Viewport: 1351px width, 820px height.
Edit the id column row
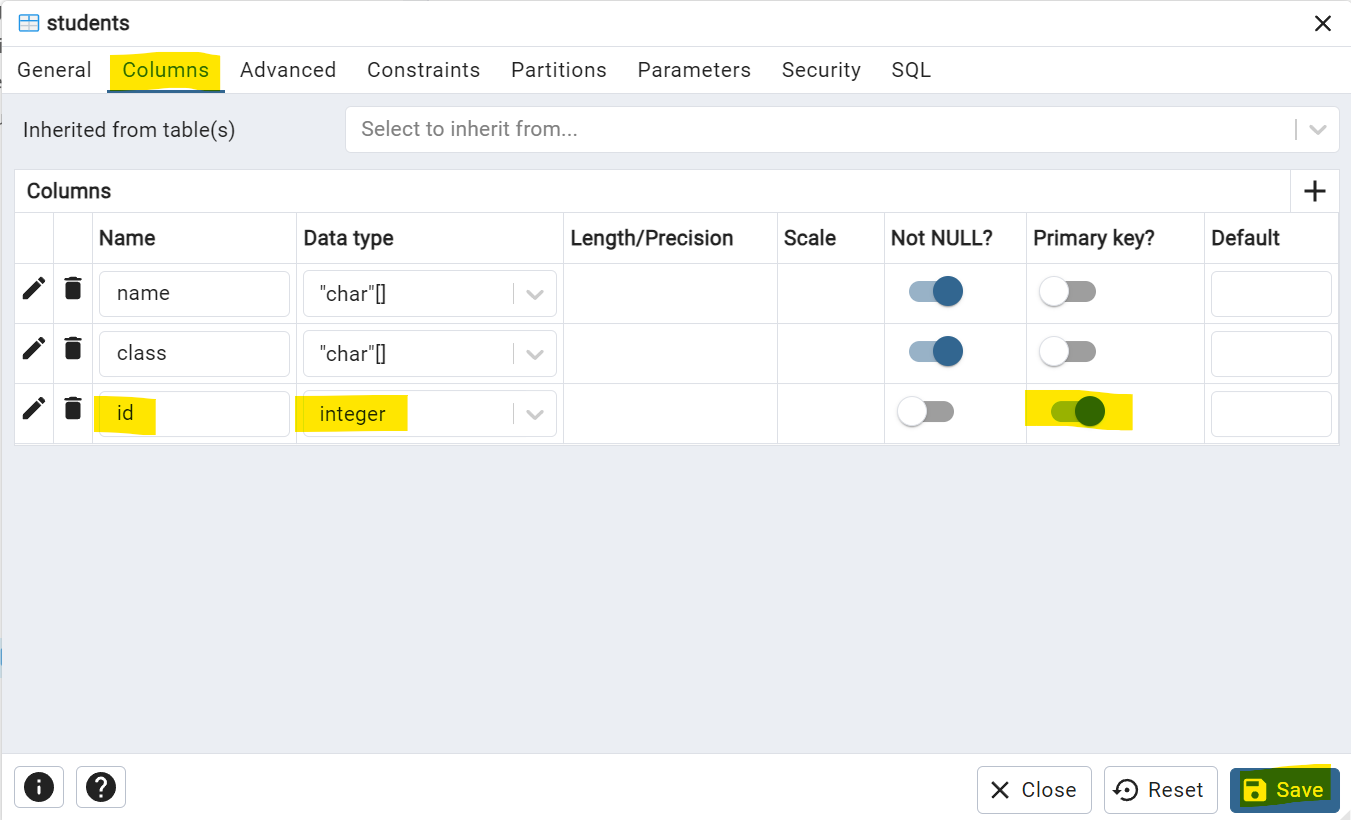(x=33, y=408)
